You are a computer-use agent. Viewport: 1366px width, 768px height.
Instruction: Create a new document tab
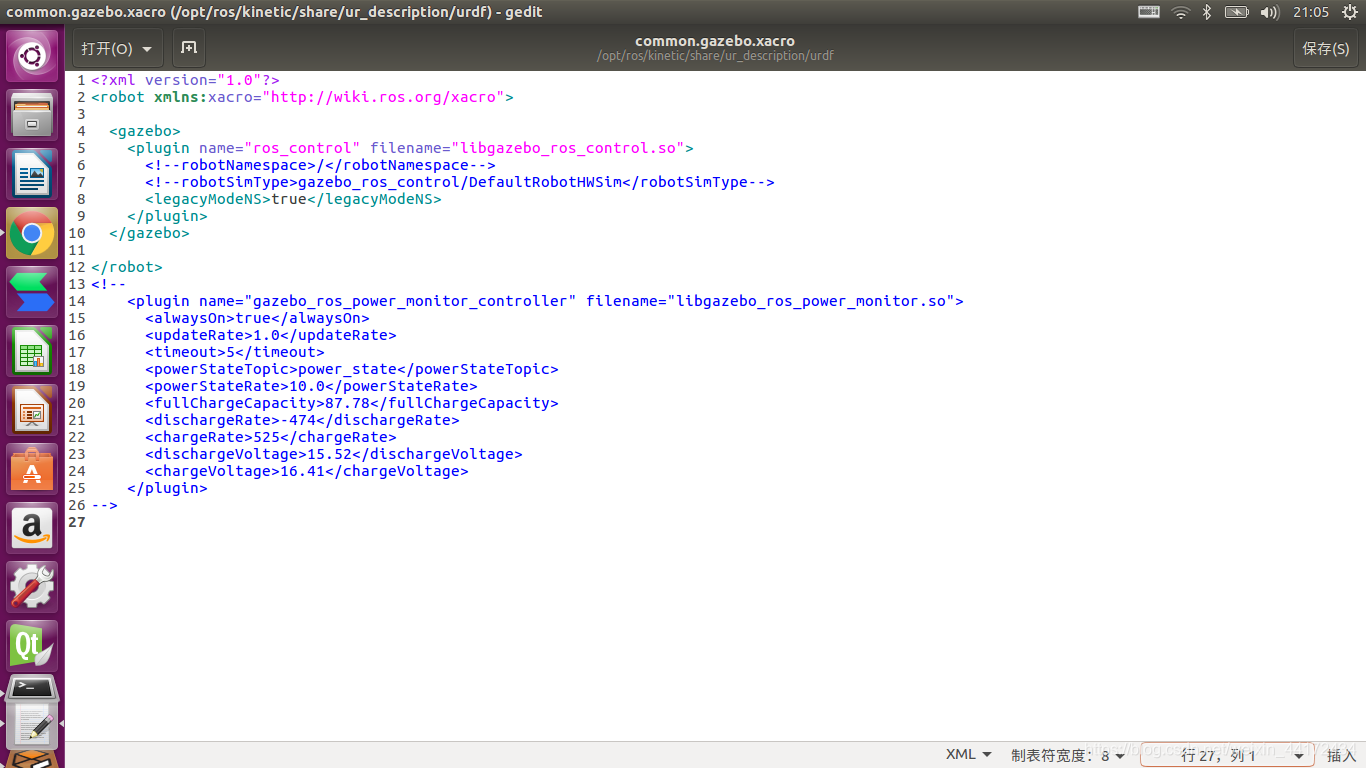click(x=189, y=48)
